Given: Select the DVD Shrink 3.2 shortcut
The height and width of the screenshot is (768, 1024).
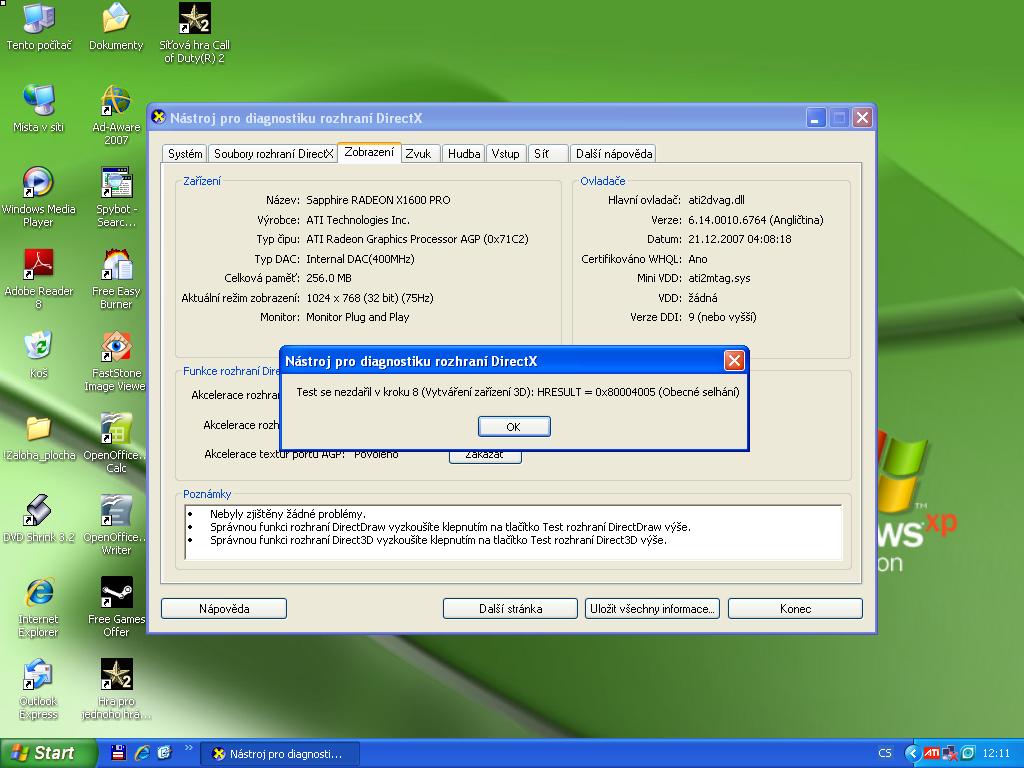Looking at the screenshot, I should pos(39,519).
